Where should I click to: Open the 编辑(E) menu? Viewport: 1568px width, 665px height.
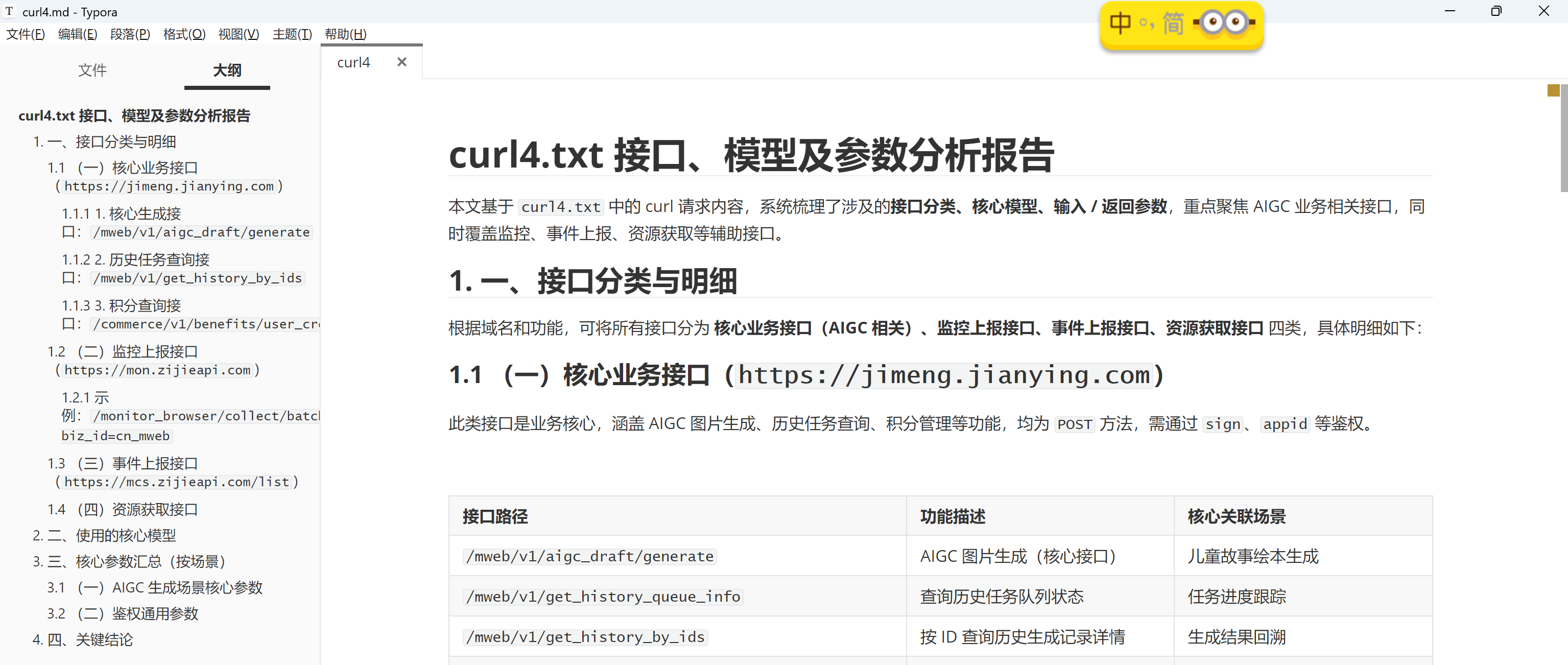[77, 34]
